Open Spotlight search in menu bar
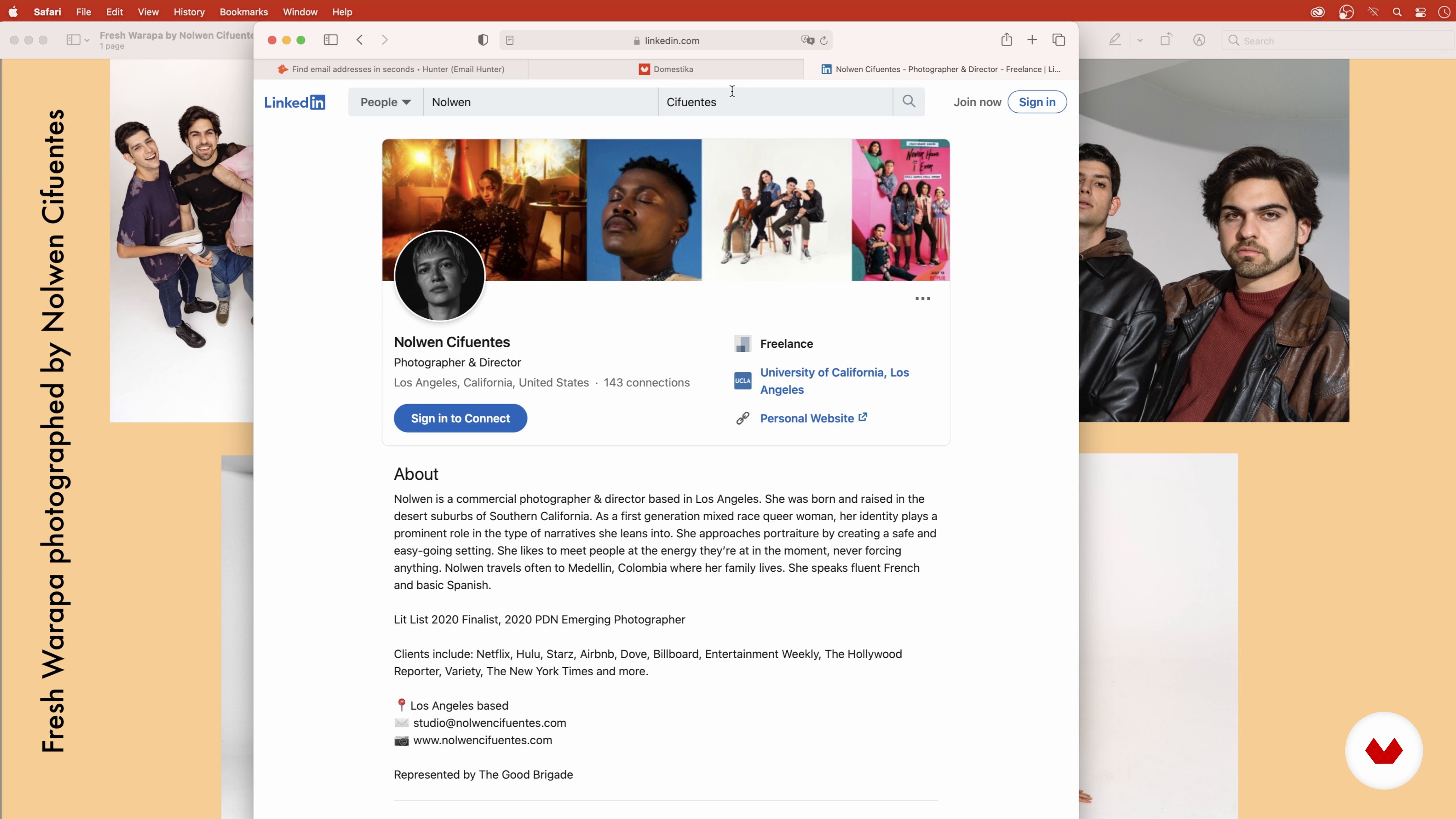 [1397, 12]
